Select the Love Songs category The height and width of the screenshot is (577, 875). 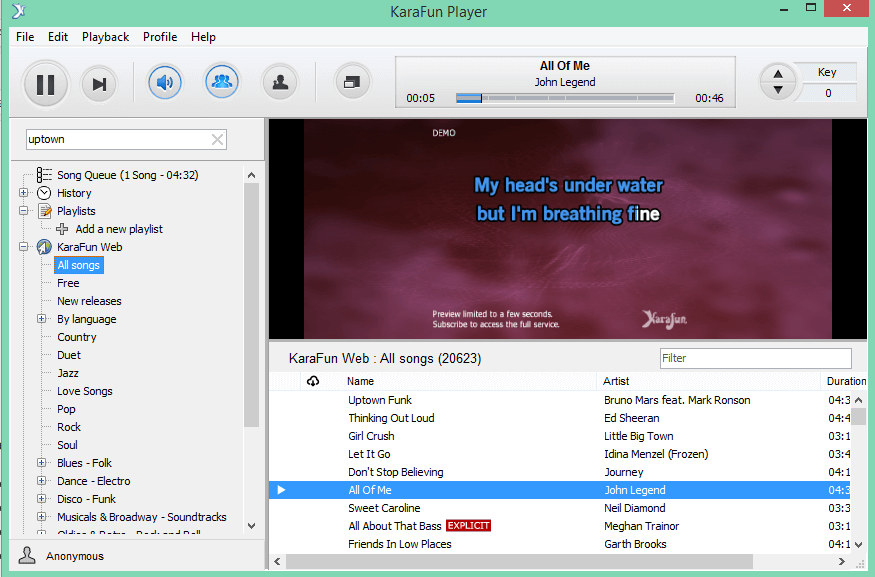tap(84, 391)
